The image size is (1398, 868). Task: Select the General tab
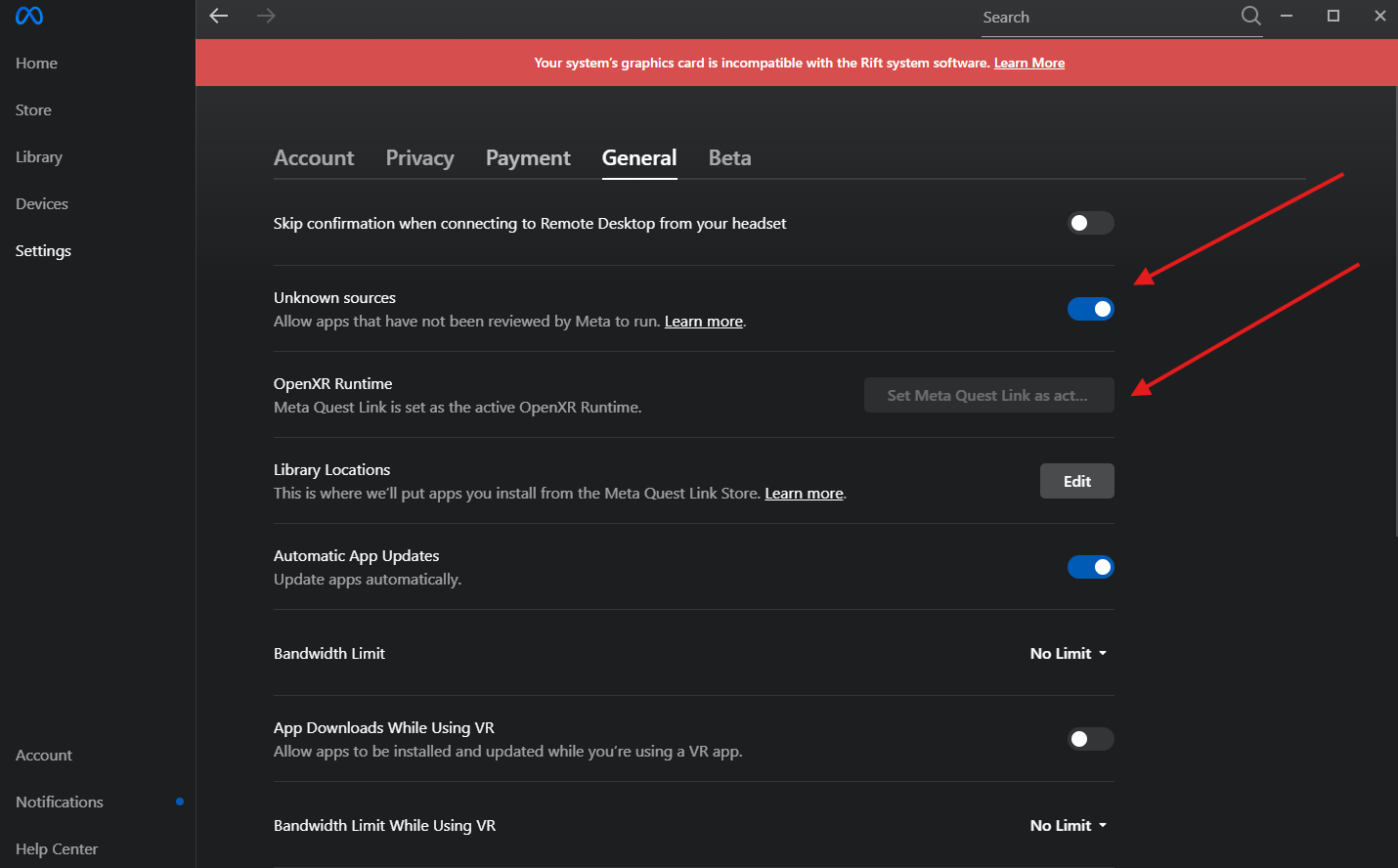[639, 157]
